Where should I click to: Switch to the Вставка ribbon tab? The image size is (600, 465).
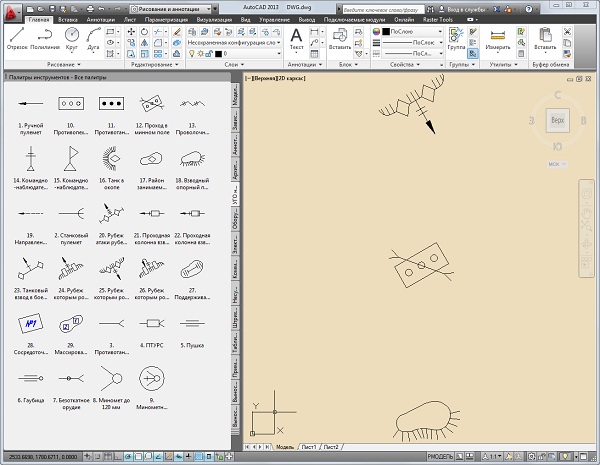click(x=70, y=19)
